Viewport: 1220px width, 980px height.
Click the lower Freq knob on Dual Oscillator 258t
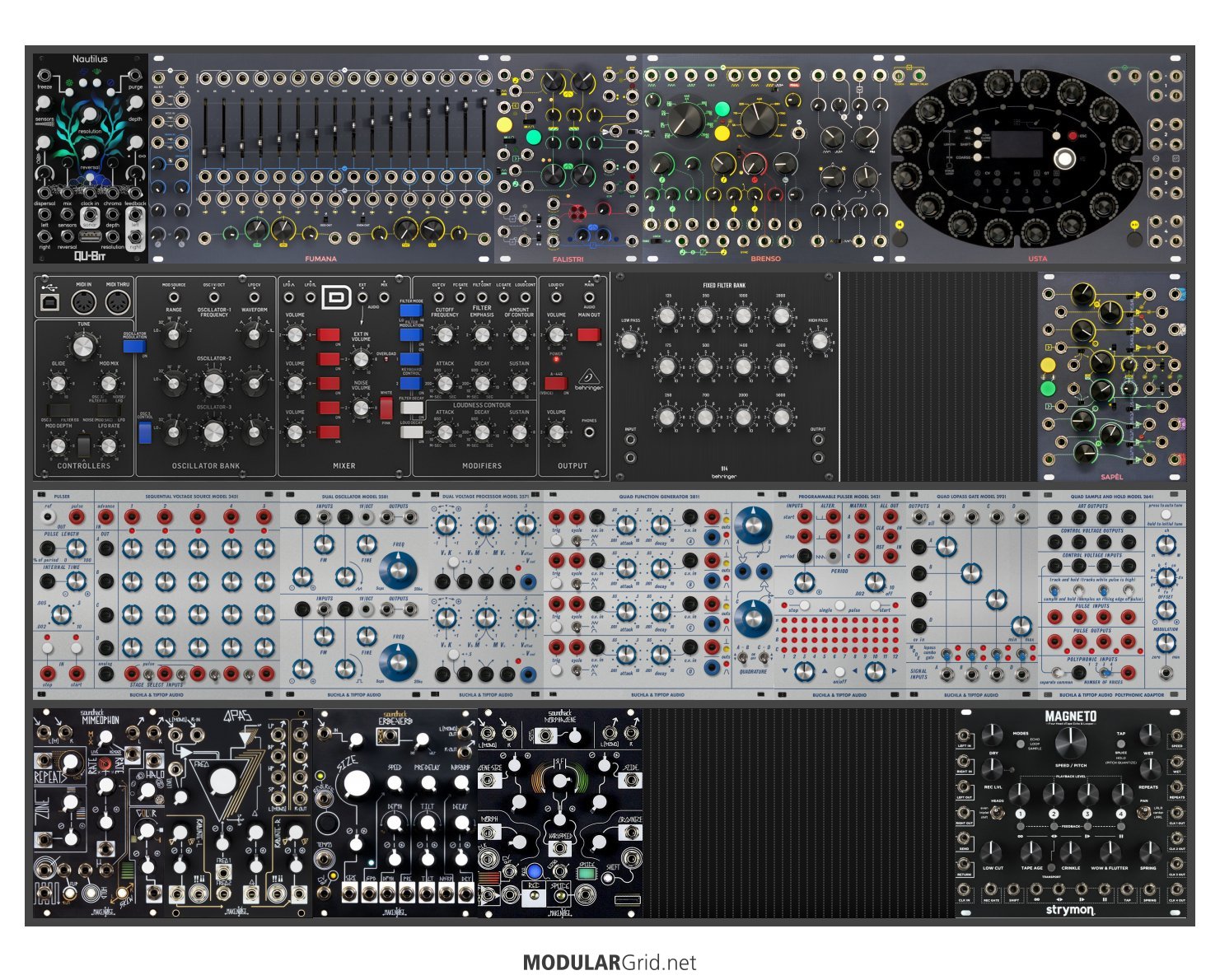pyautogui.click(x=398, y=662)
